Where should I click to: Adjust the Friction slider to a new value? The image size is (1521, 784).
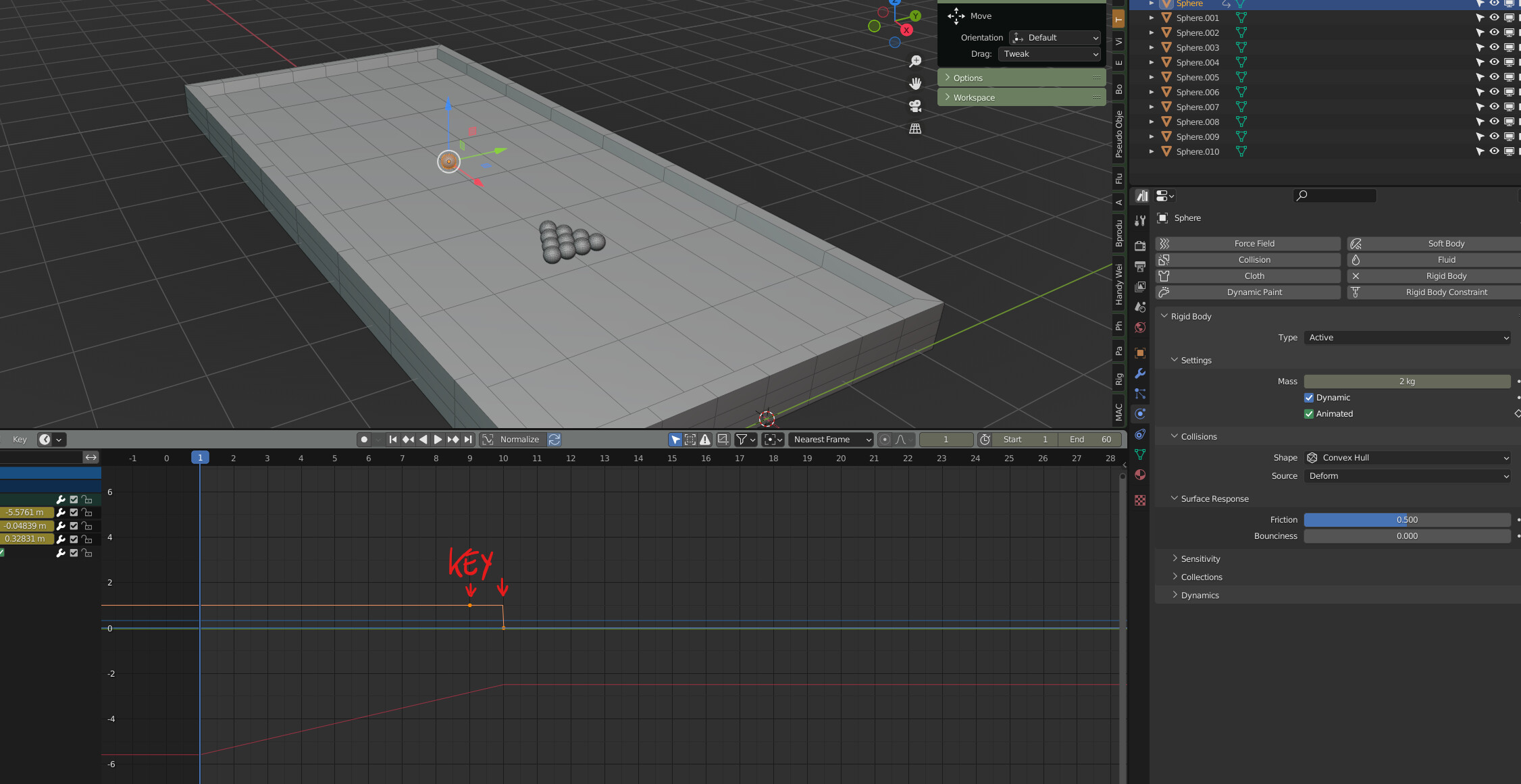pos(1407,519)
